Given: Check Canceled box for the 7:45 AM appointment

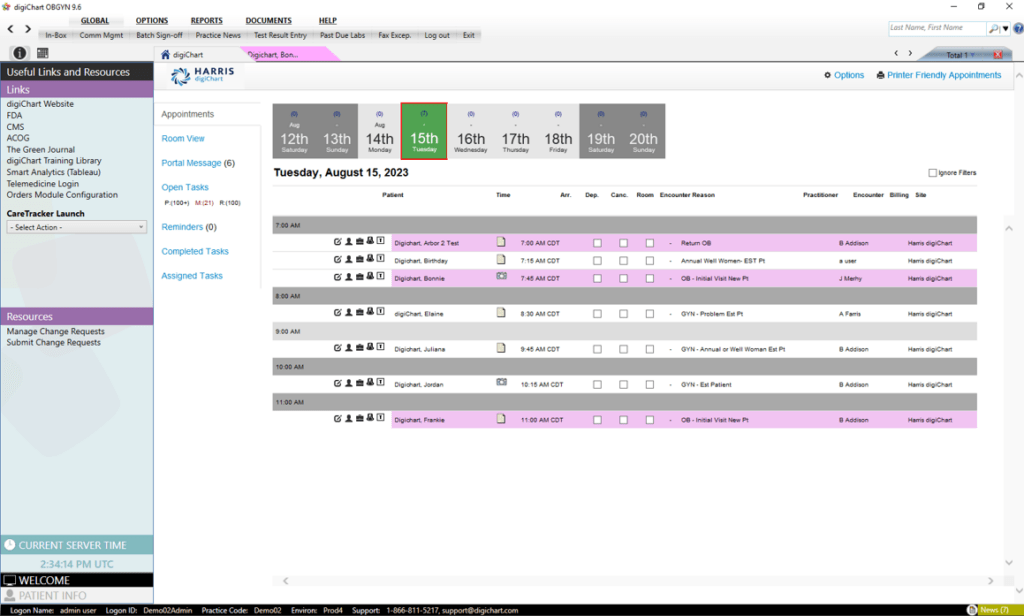Looking at the screenshot, I should (649, 278).
